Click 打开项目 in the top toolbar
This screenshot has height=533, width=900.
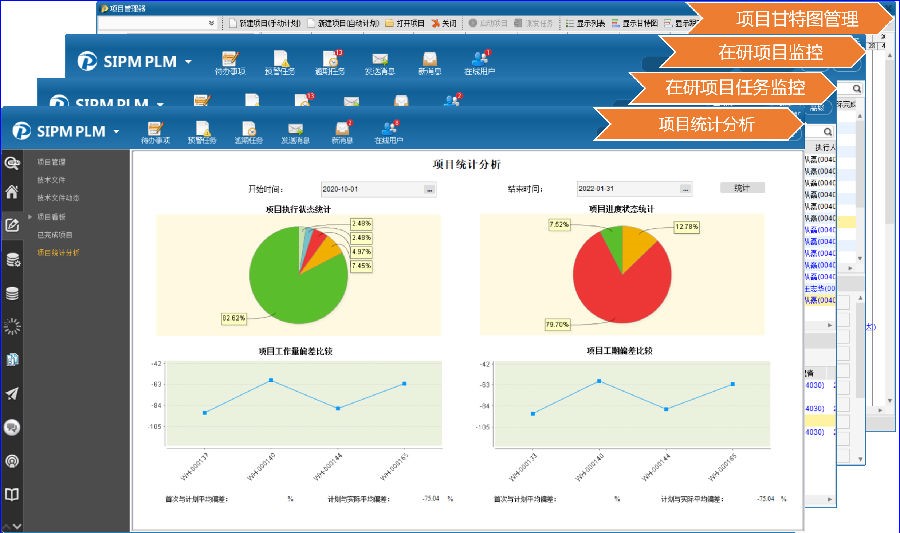(405, 22)
